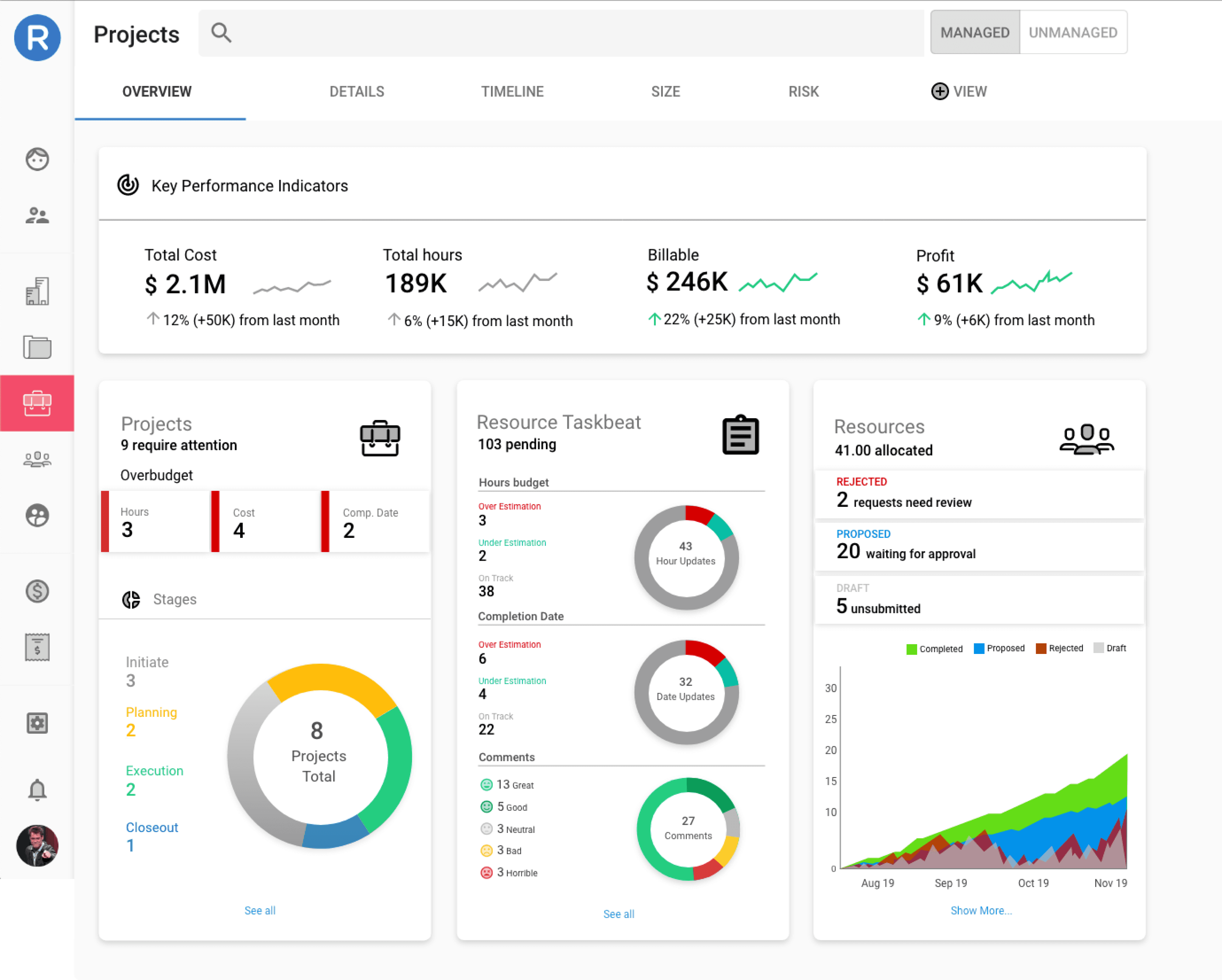Open the building icon in sidebar
Screen dimensions: 1222x980
point(37,291)
